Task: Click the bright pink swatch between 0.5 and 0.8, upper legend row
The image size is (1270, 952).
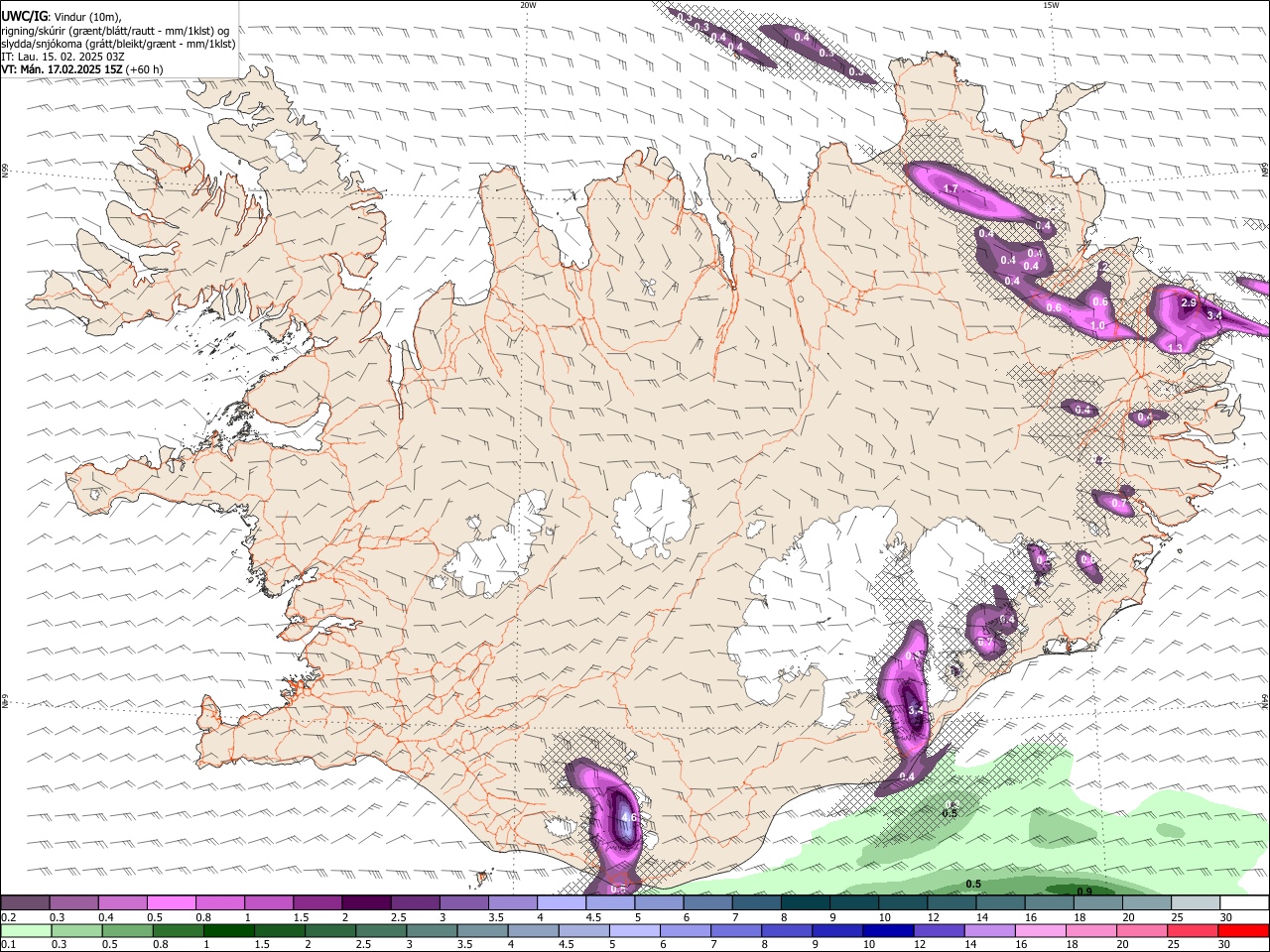Action: (171, 903)
